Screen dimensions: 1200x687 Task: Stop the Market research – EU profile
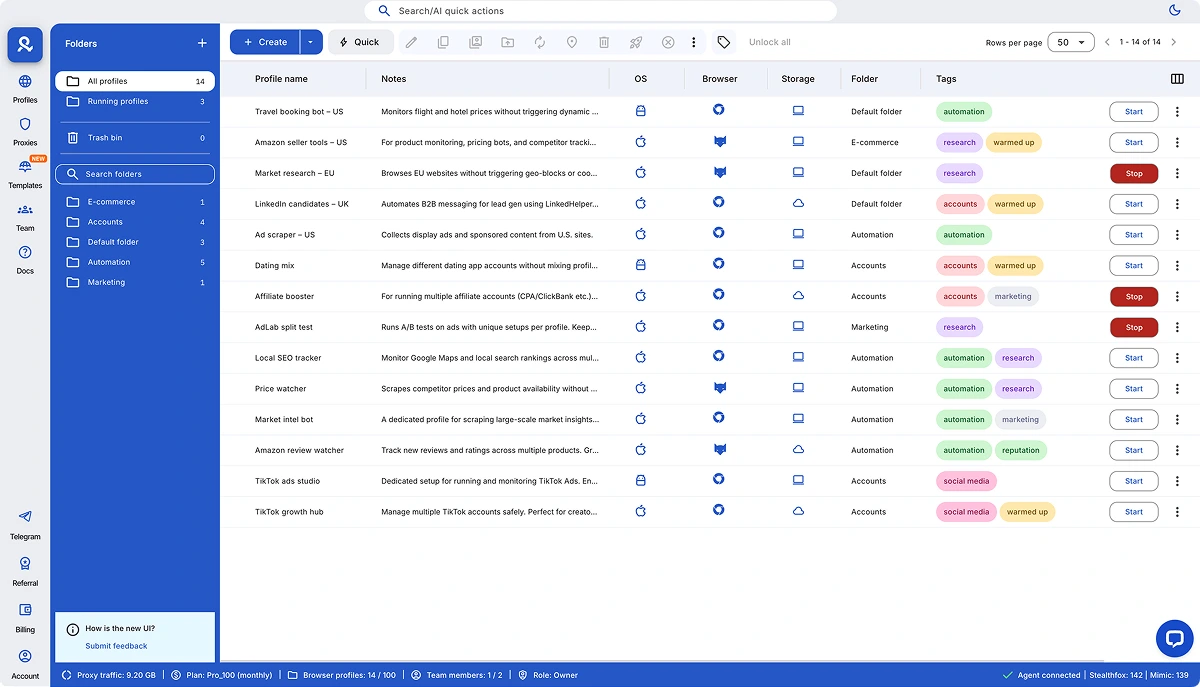pyautogui.click(x=1133, y=173)
